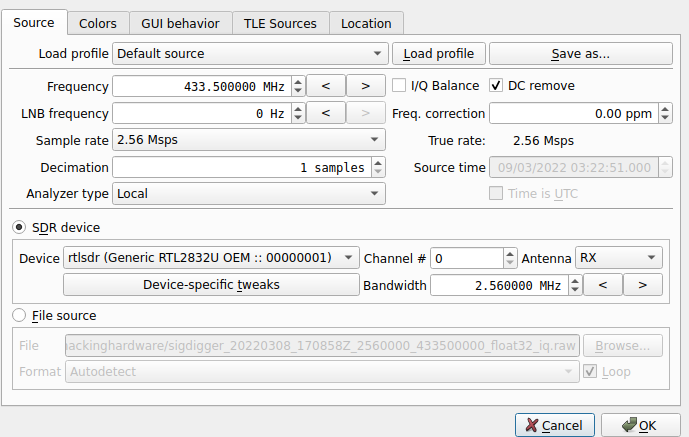Enable the I/Q Balance checkbox
Image resolution: width=689 pixels, height=437 pixels.
click(400, 86)
